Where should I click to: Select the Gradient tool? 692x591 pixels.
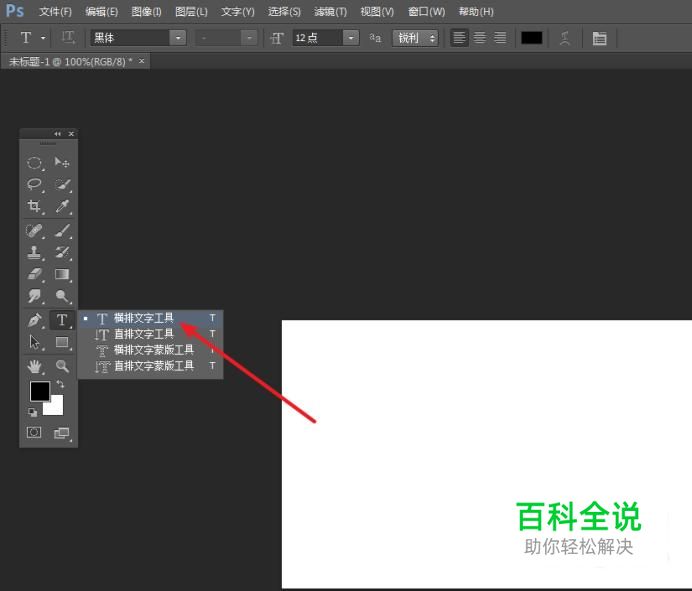62,274
